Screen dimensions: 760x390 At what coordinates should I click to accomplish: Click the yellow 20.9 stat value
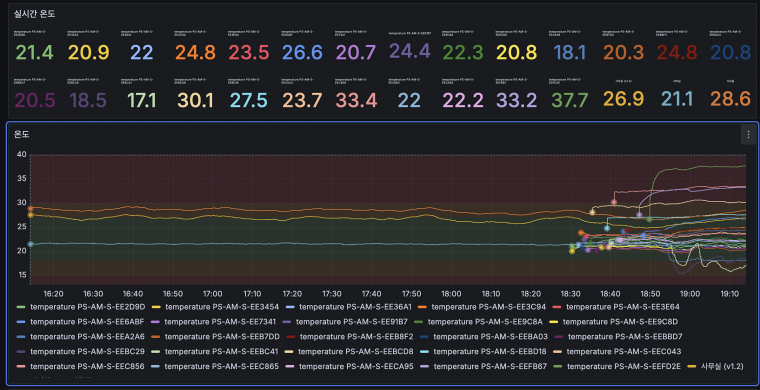pyautogui.click(x=88, y=52)
